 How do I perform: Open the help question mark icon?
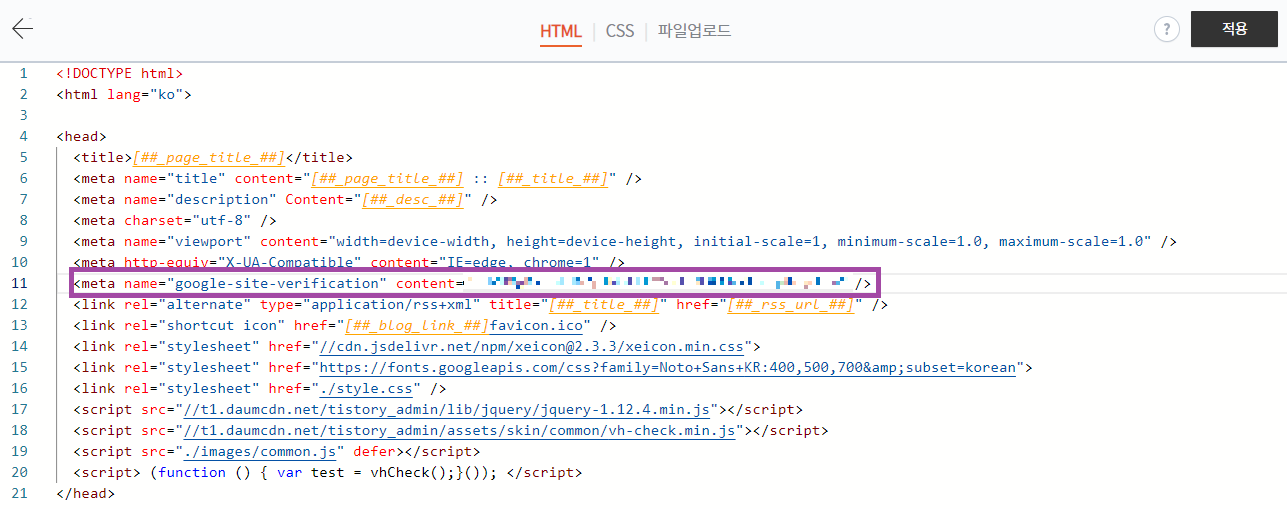point(1166,29)
